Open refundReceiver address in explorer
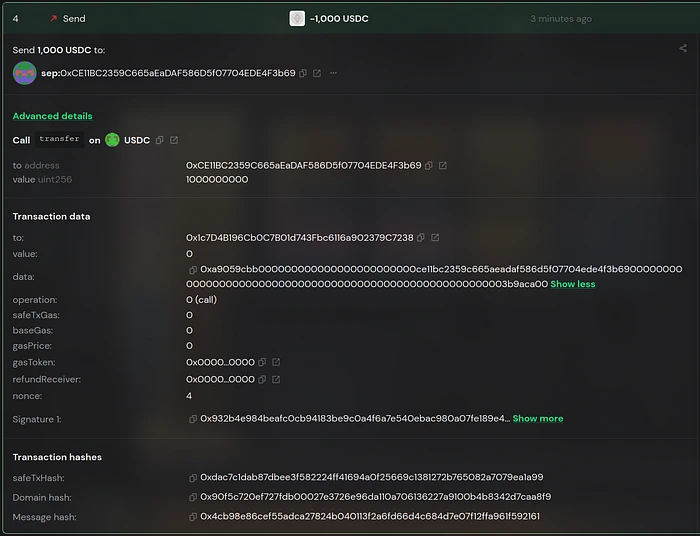 click(x=276, y=379)
